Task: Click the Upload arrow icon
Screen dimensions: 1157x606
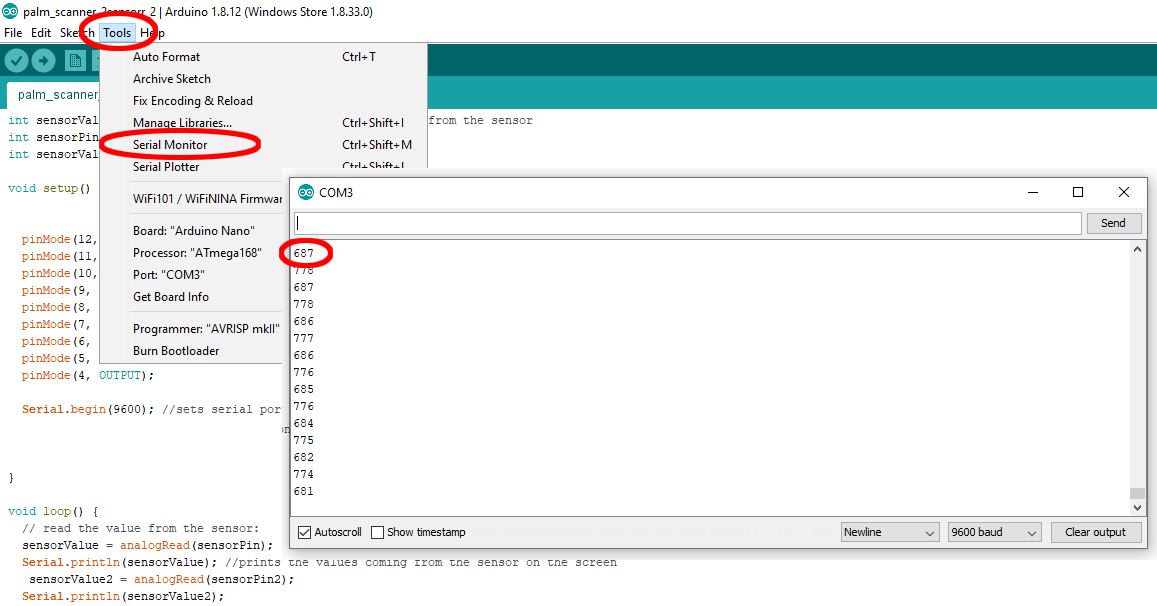Action: [43, 60]
